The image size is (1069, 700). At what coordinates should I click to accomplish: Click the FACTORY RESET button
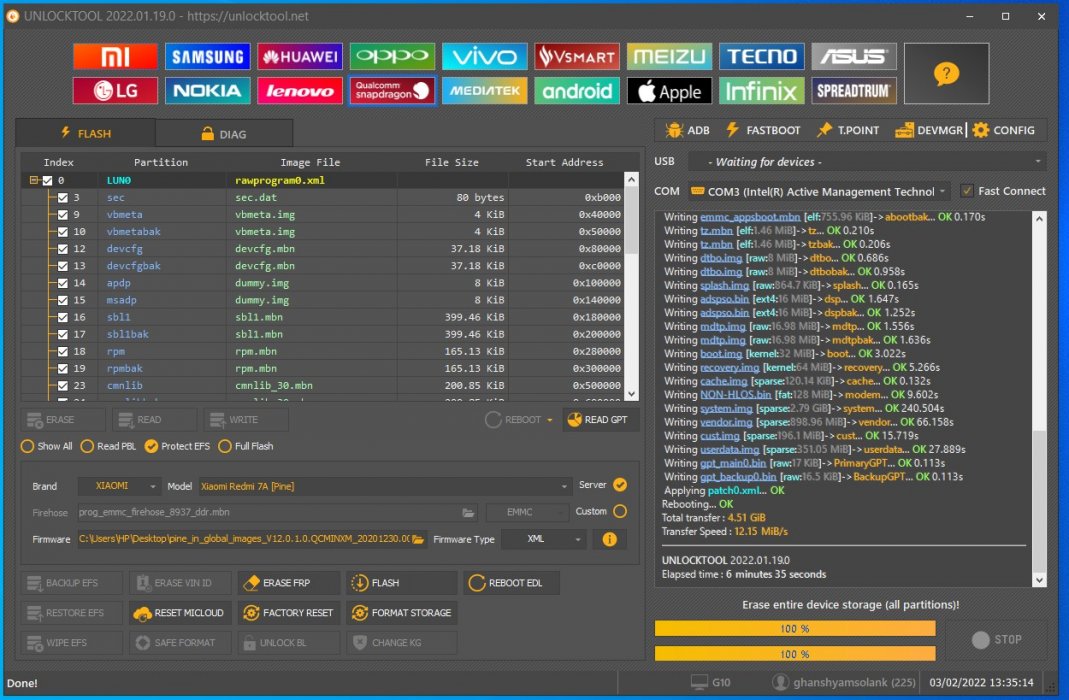tap(288, 613)
